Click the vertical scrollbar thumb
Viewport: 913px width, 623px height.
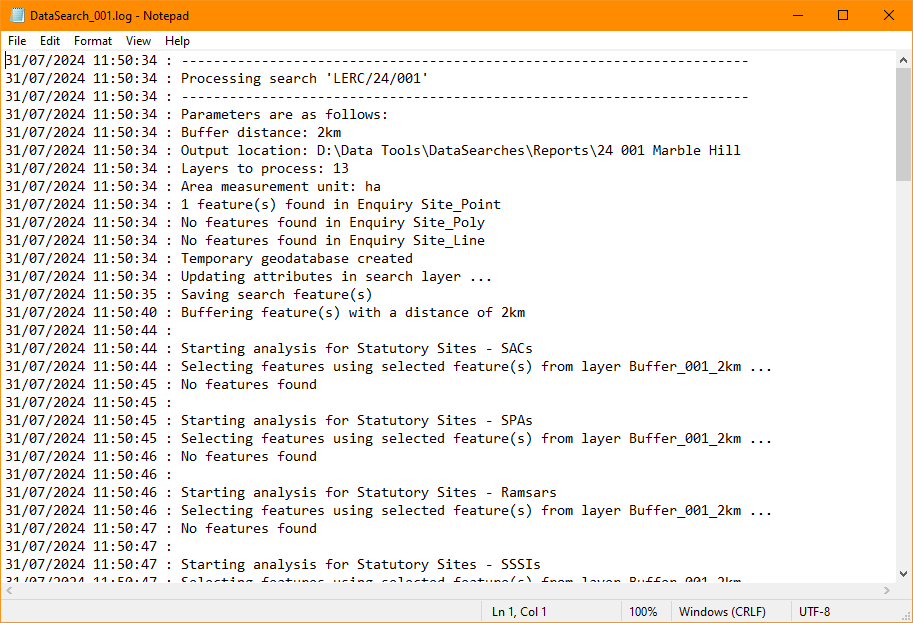tap(903, 125)
